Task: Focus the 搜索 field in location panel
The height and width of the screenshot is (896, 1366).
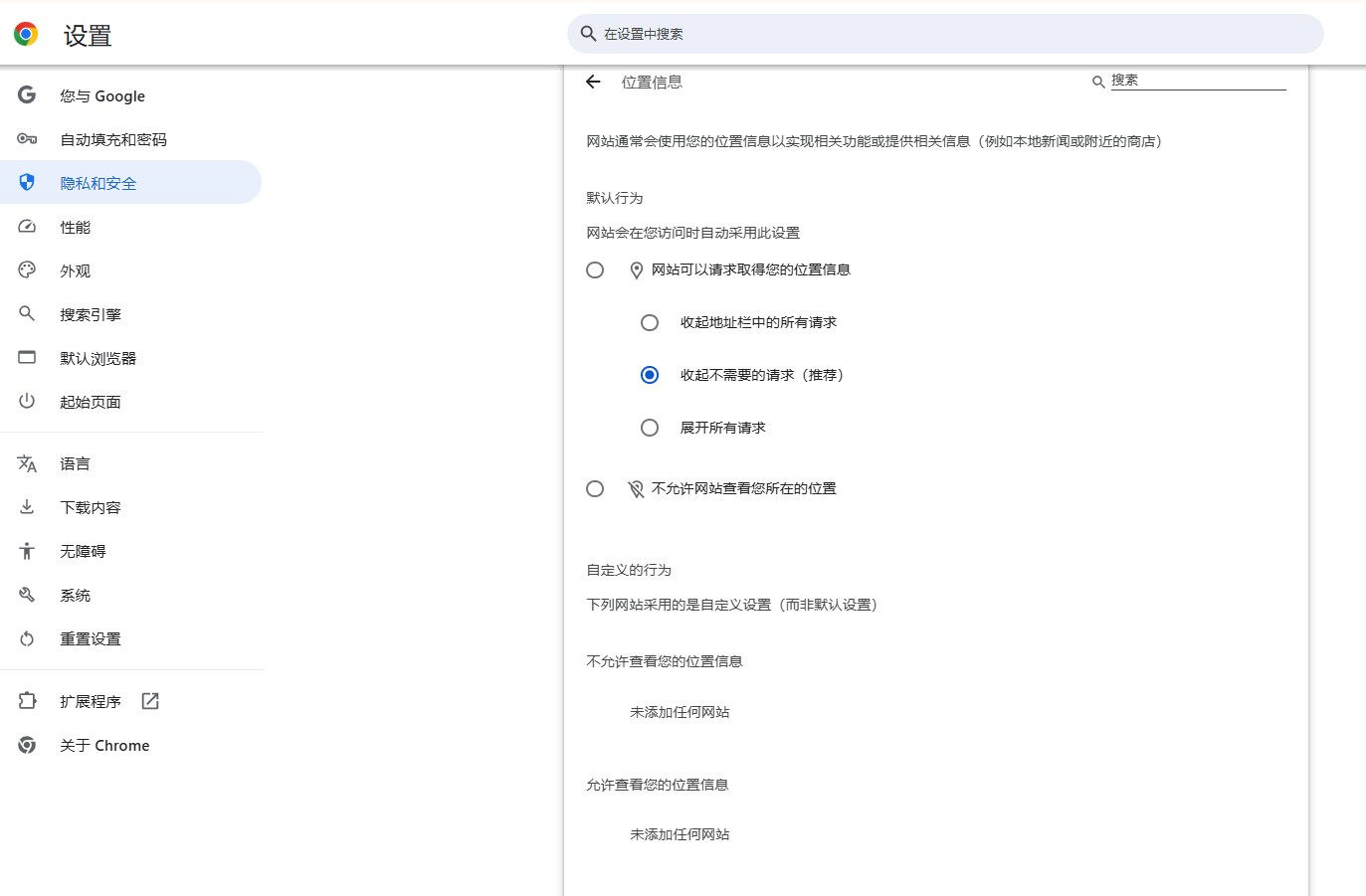Action: 1198,81
